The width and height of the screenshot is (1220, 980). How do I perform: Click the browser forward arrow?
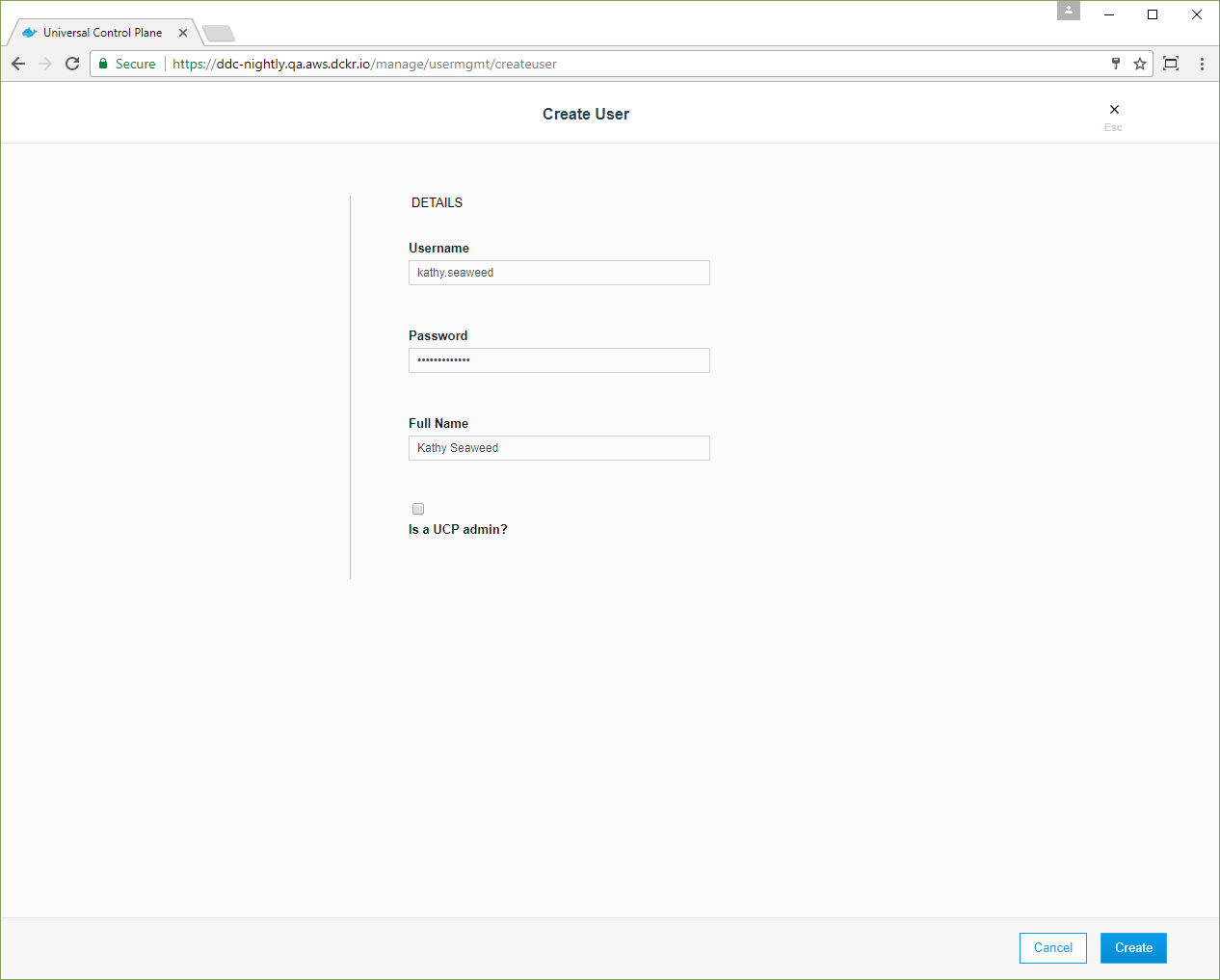tap(45, 64)
